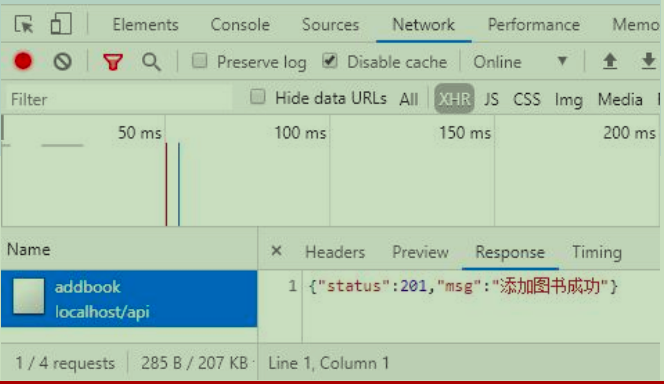
Task: Click the 150 ms timeline label
Action: [465, 133]
